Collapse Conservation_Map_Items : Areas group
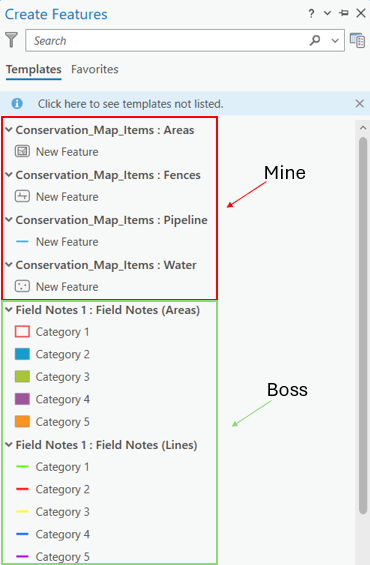The height and width of the screenshot is (565, 370). click(x=9, y=130)
